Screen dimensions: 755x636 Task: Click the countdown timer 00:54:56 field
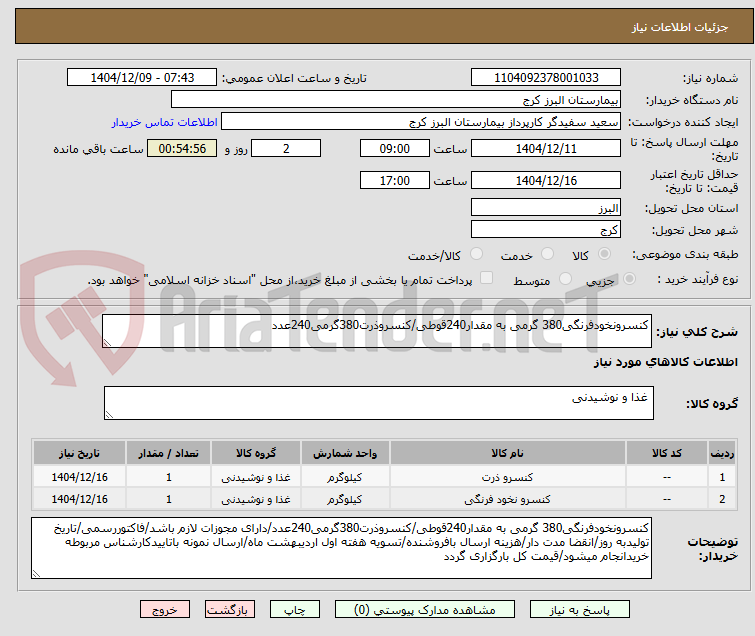pos(182,148)
